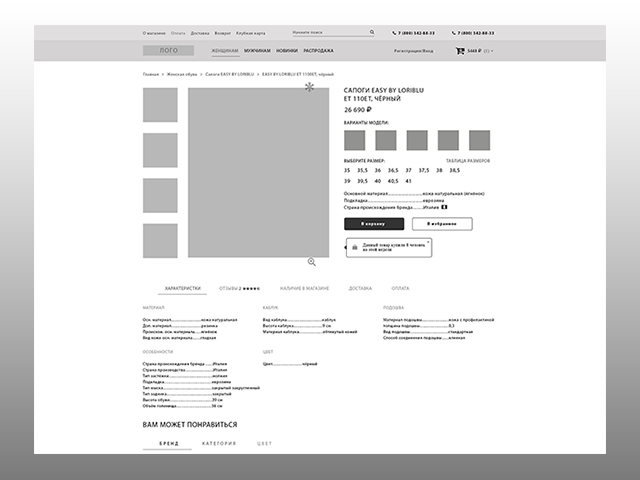Image resolution: width=640 pixels, height=480 pixels.
Task: Click Регистрация/Вход link
Action: [413, 51]
